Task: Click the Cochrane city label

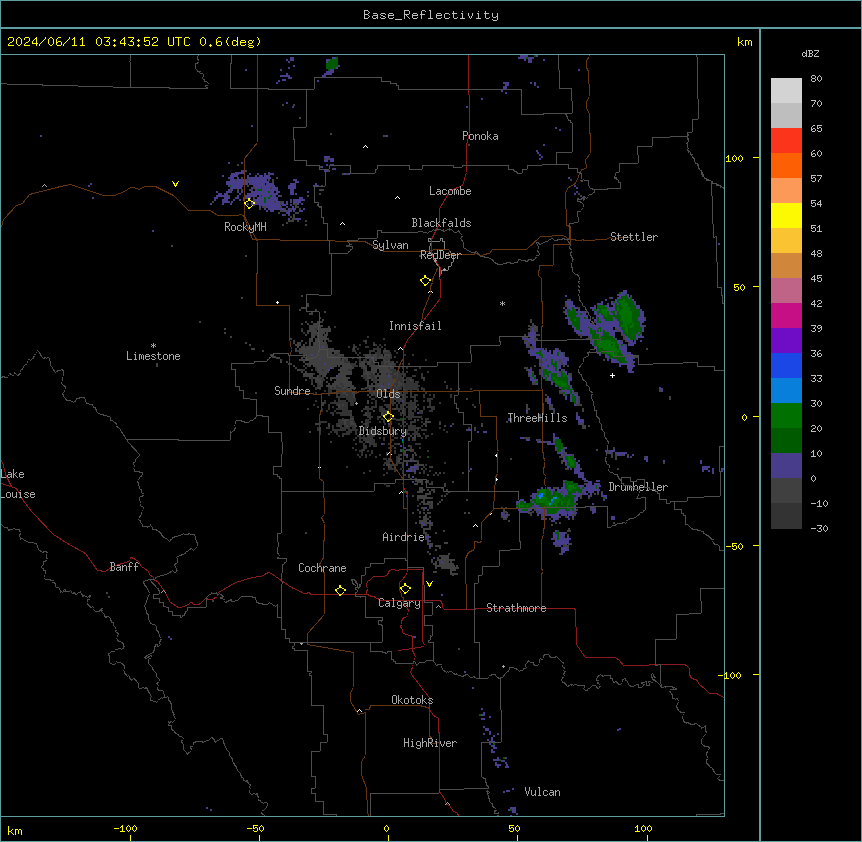Action: point(322,568)
